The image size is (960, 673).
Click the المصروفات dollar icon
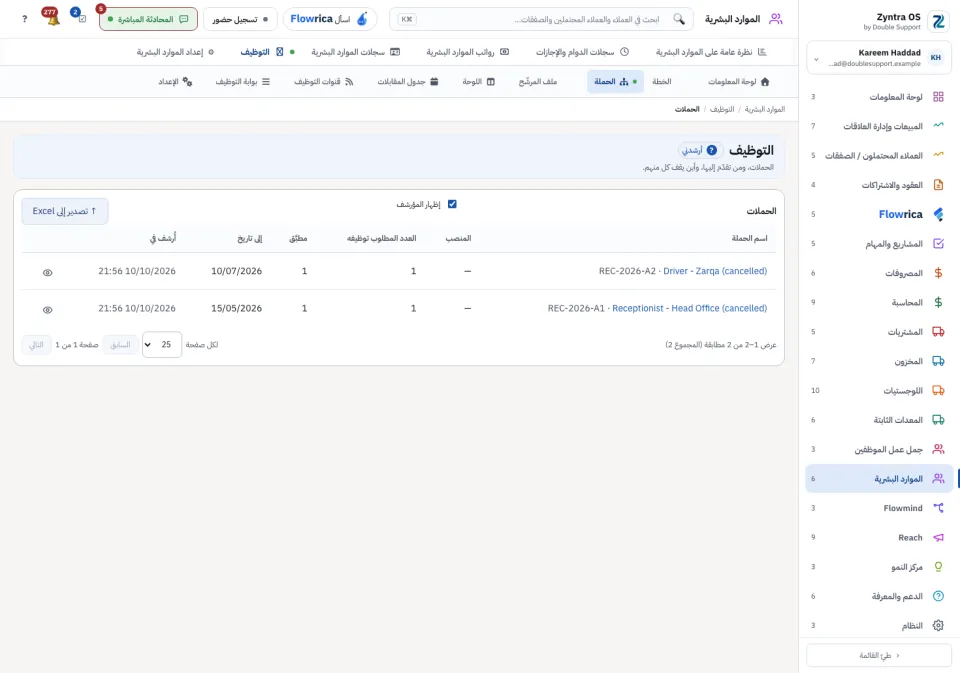tap(938, 273)
